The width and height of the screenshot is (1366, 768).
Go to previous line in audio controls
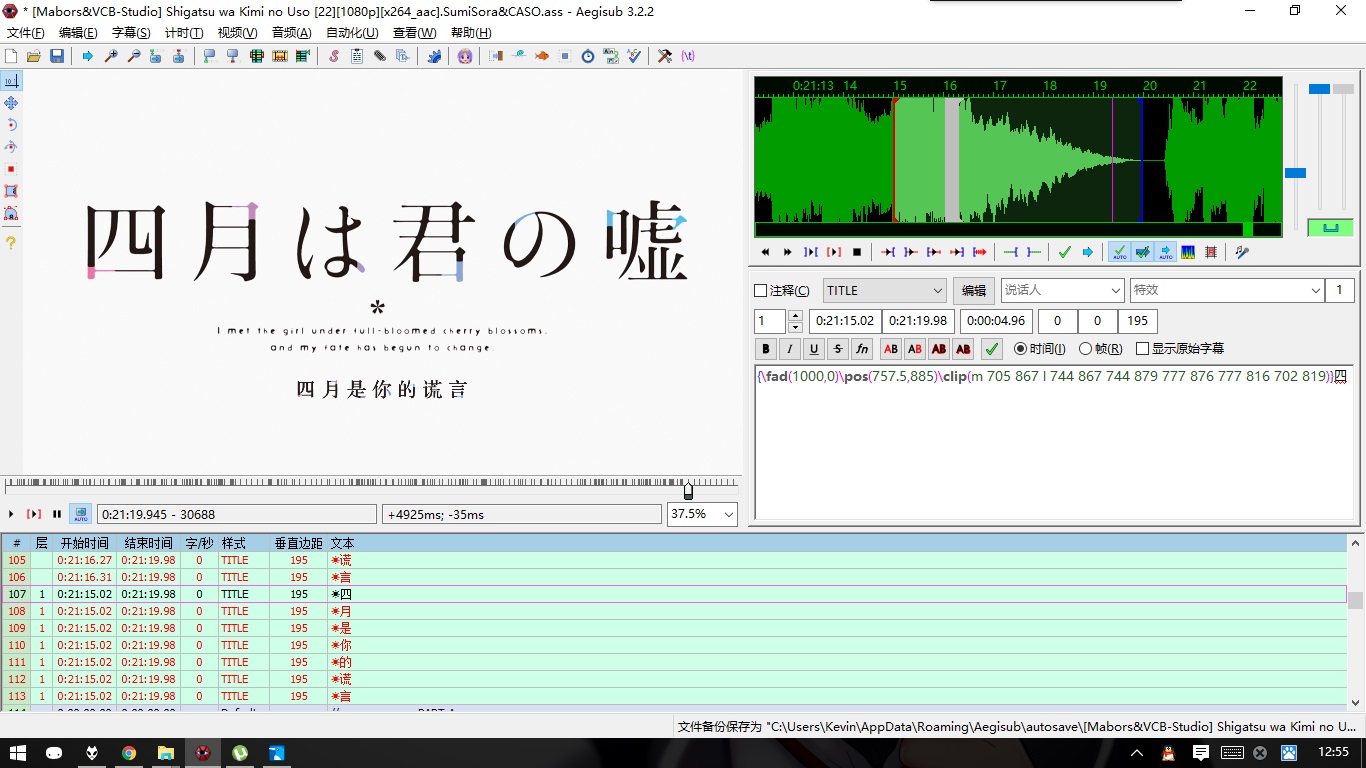click(x=765, y=252)
